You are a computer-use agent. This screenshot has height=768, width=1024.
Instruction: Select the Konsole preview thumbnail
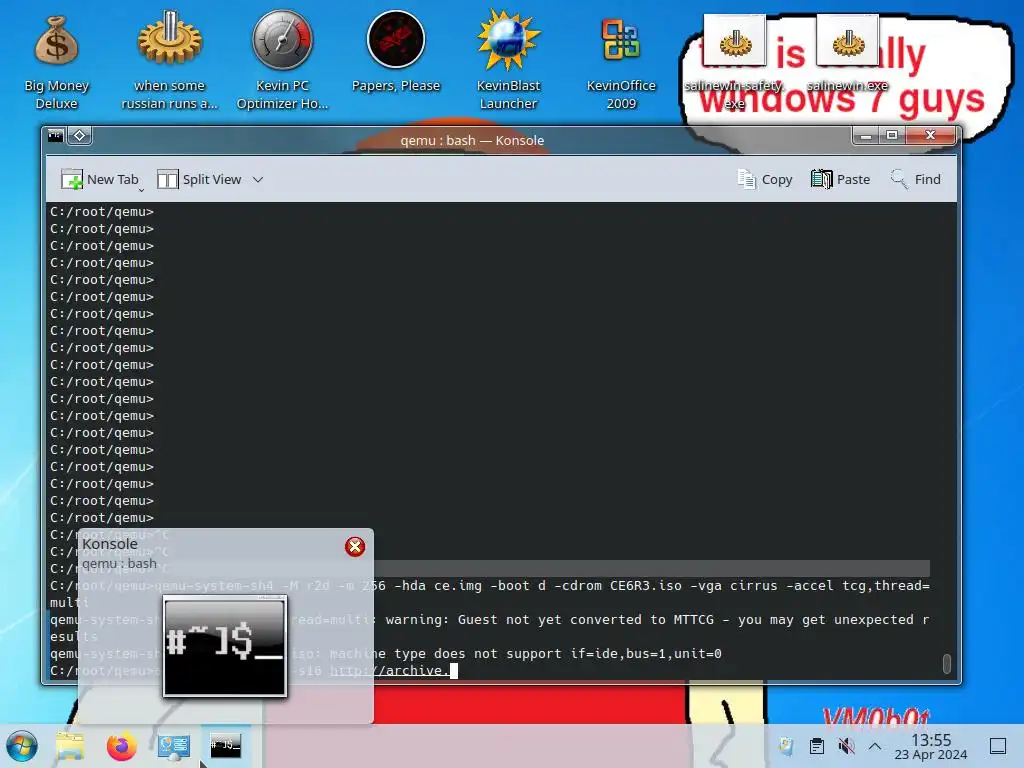(x=225, y=647)
